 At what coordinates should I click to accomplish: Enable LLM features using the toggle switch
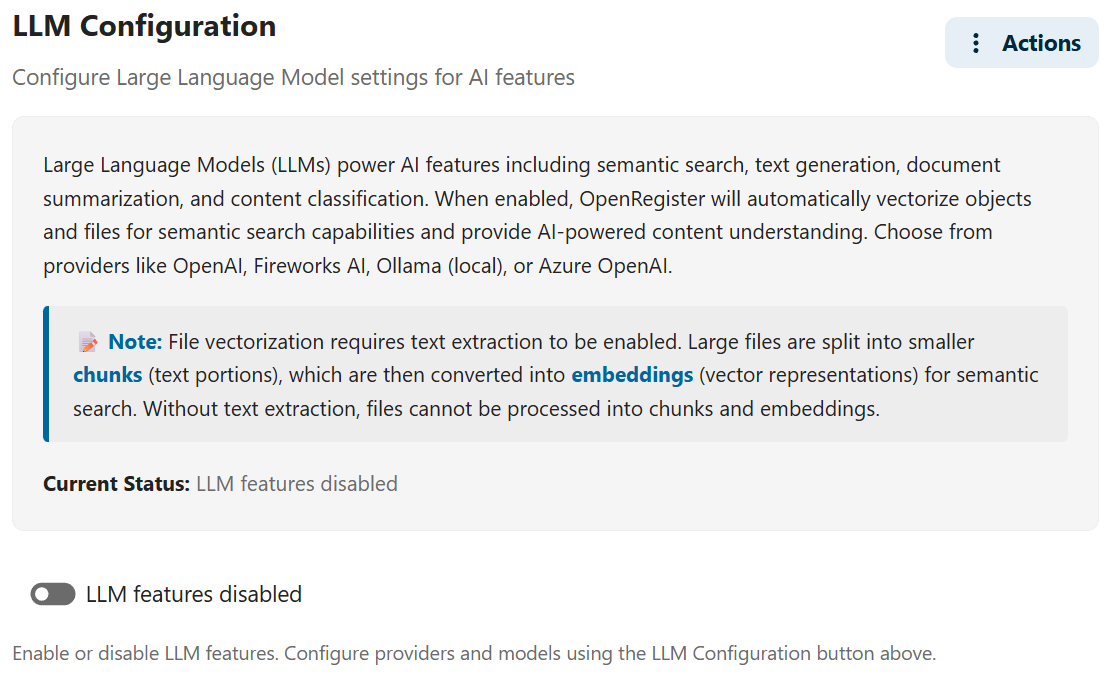53,594
